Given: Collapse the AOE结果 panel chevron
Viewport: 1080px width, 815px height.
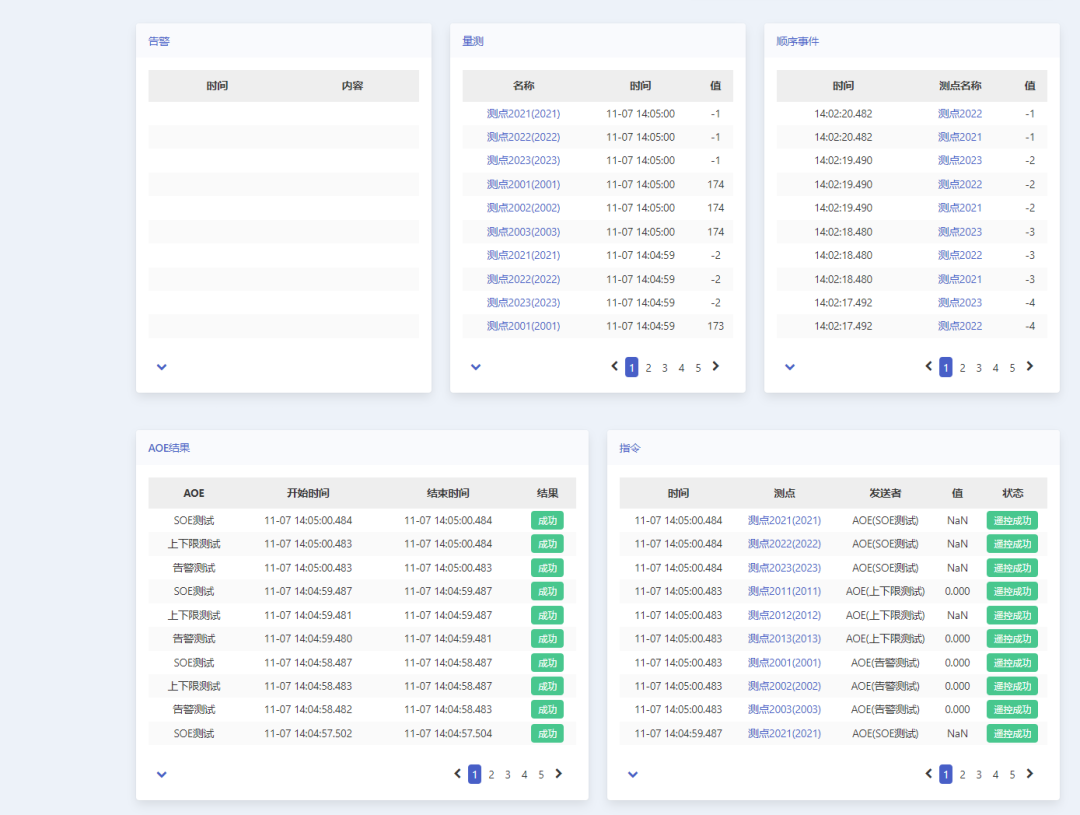Looking at the screenshot, I should [x=162, y=774].
